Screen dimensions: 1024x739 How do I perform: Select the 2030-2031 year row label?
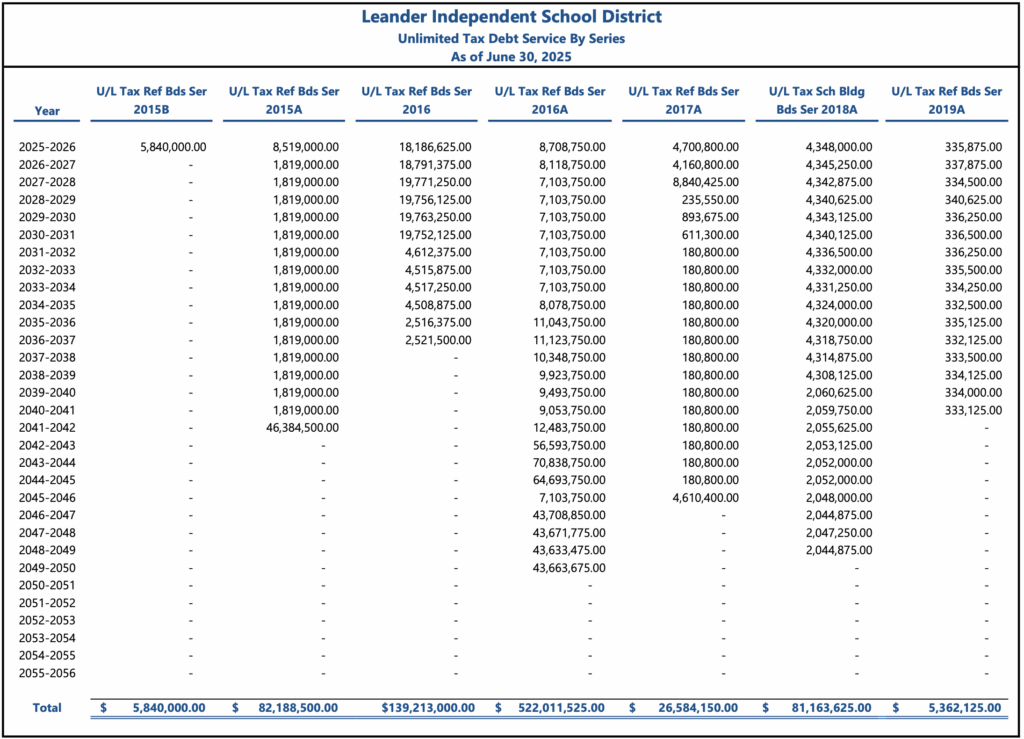[47, 235]
